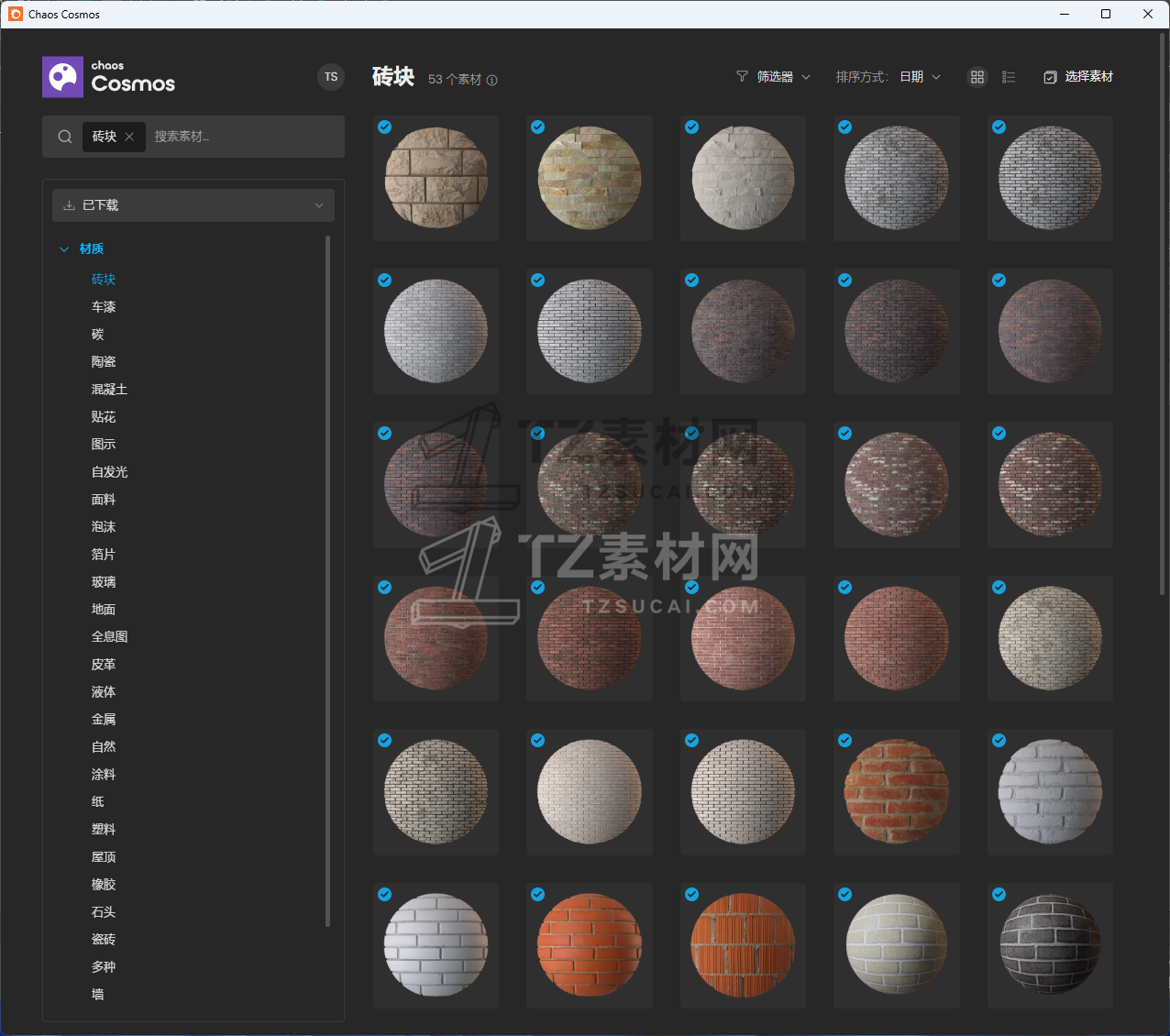Open the 自发光 category
This screenshot has width=1170, height=1036.
point(109,472)
